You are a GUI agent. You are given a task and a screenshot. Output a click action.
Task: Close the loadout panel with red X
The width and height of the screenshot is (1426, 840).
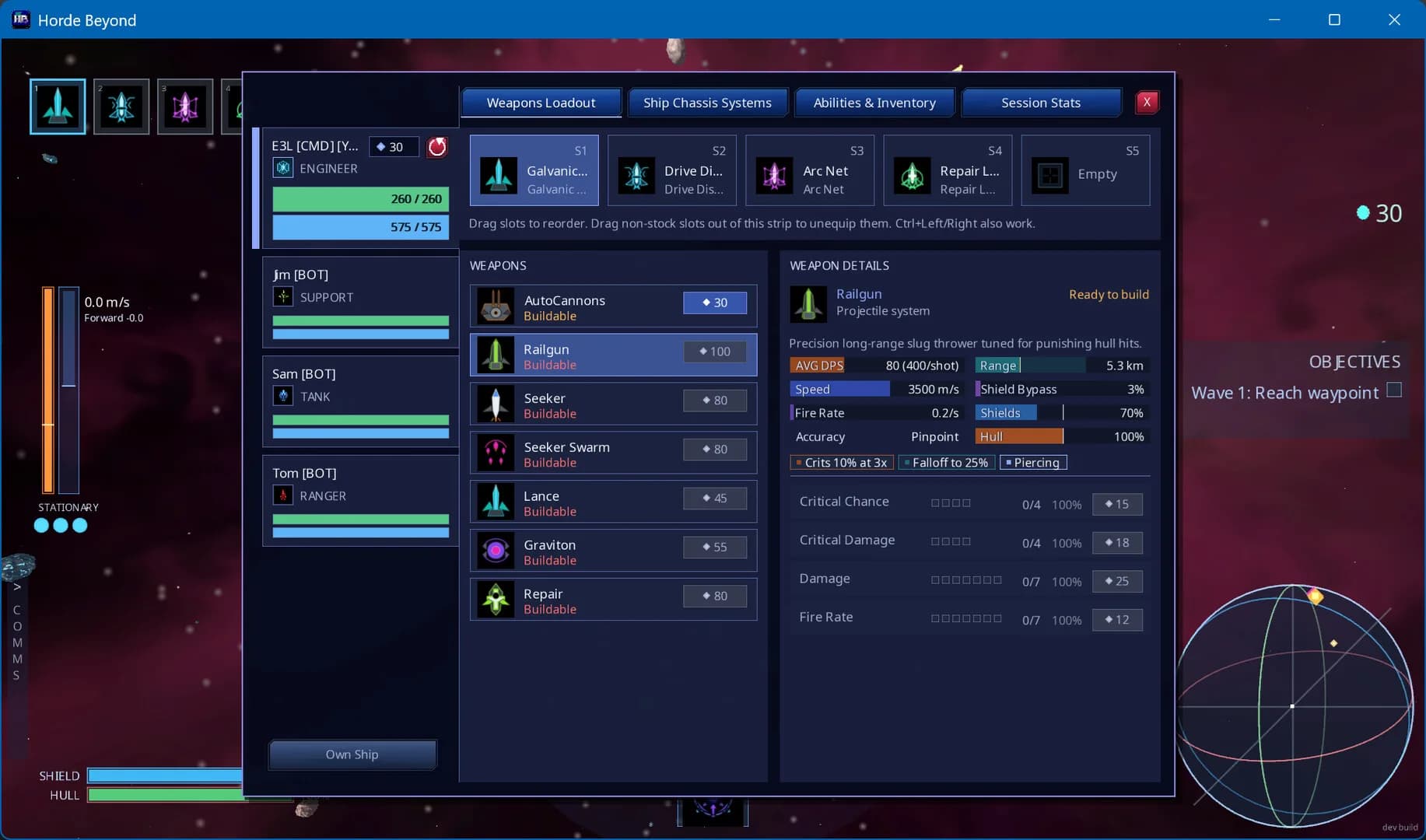click(1147, 103)
